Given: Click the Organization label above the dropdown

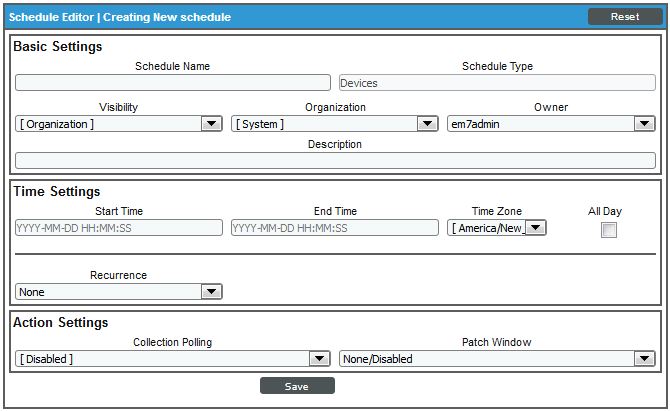Looking at the screenshot, I should tap(335, 107).
